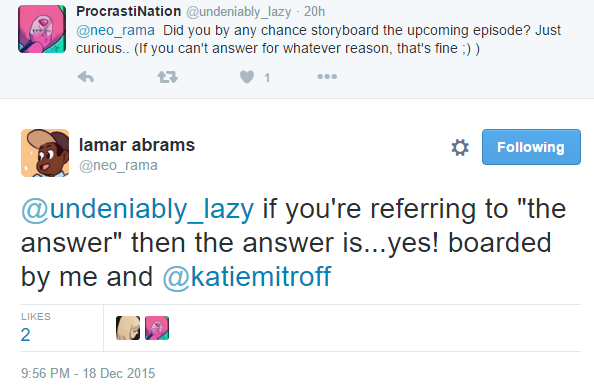Open the @undeniably_lazy handle in the header

click(239, 12)
